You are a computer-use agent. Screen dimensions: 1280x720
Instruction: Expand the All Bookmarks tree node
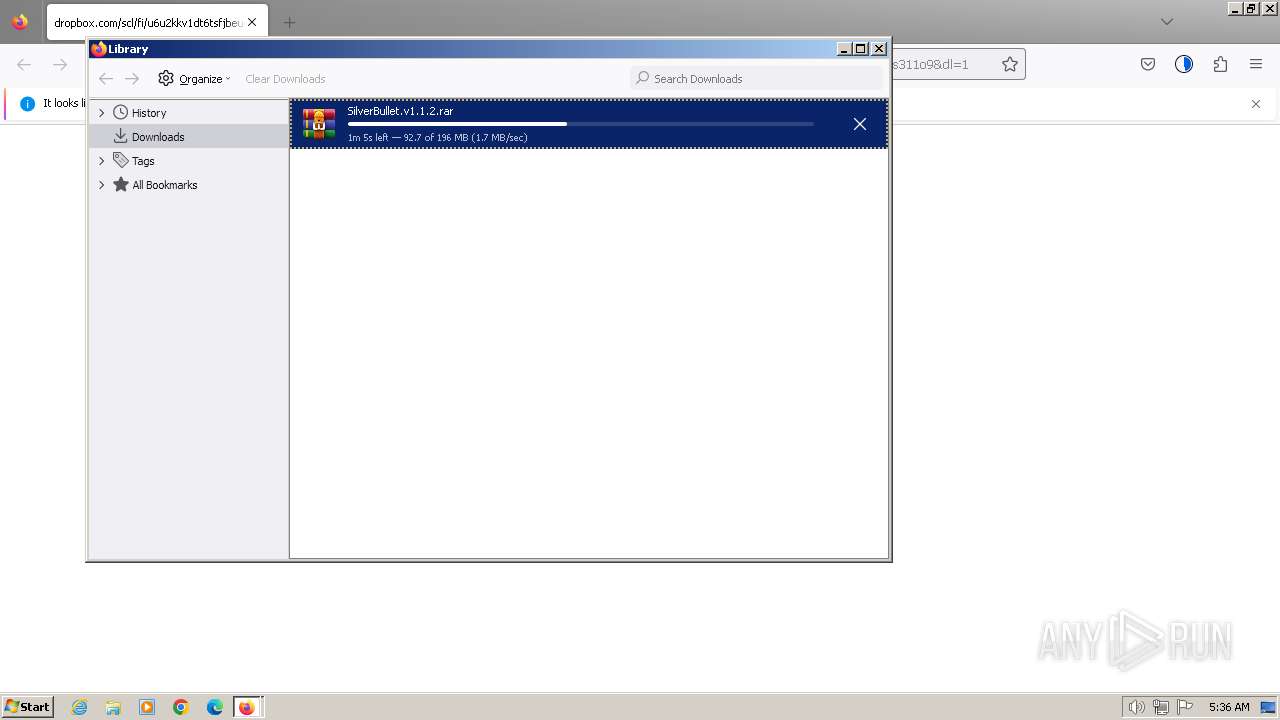coord(101,185)
